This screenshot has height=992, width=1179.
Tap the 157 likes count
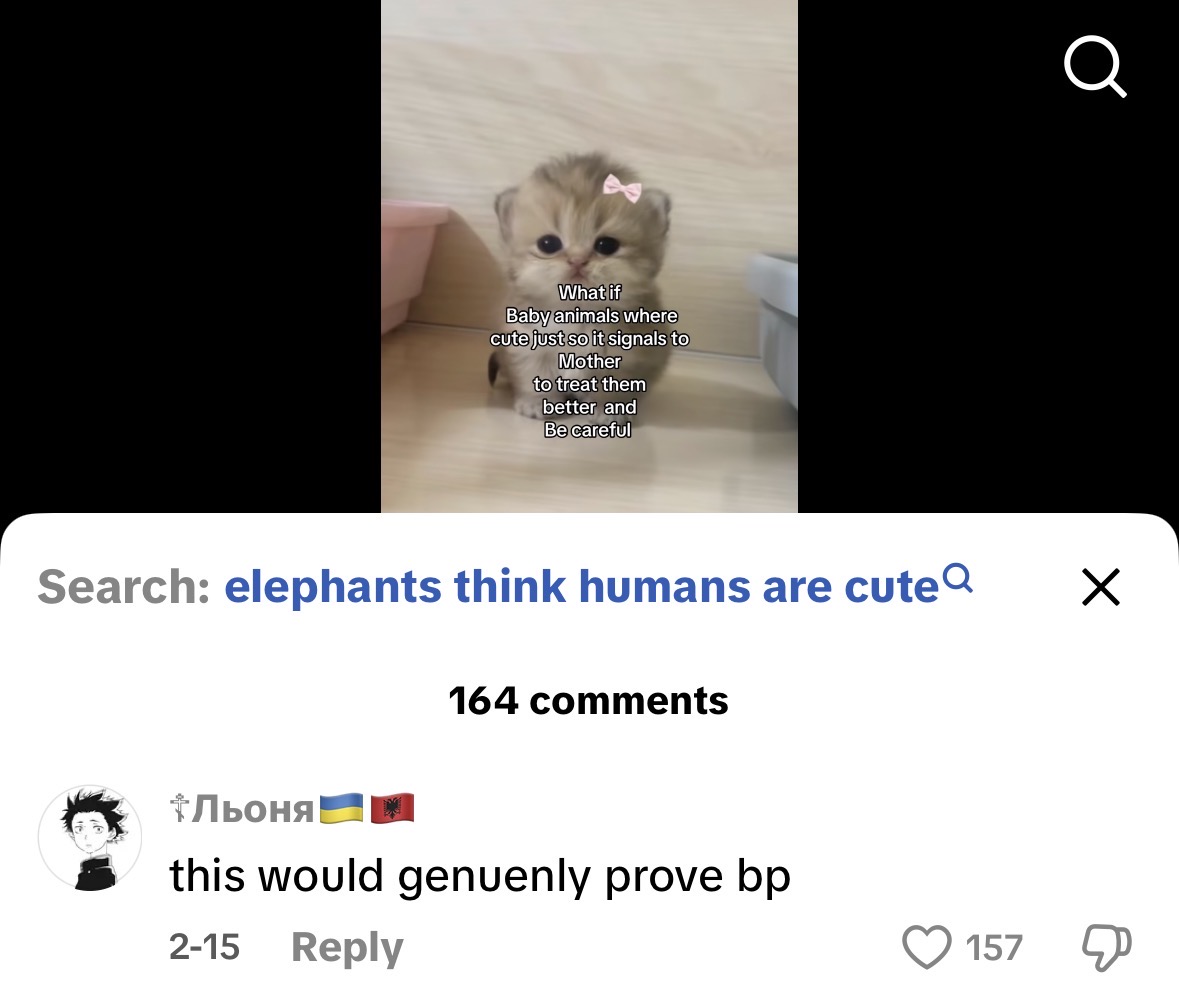click(994, 948)
